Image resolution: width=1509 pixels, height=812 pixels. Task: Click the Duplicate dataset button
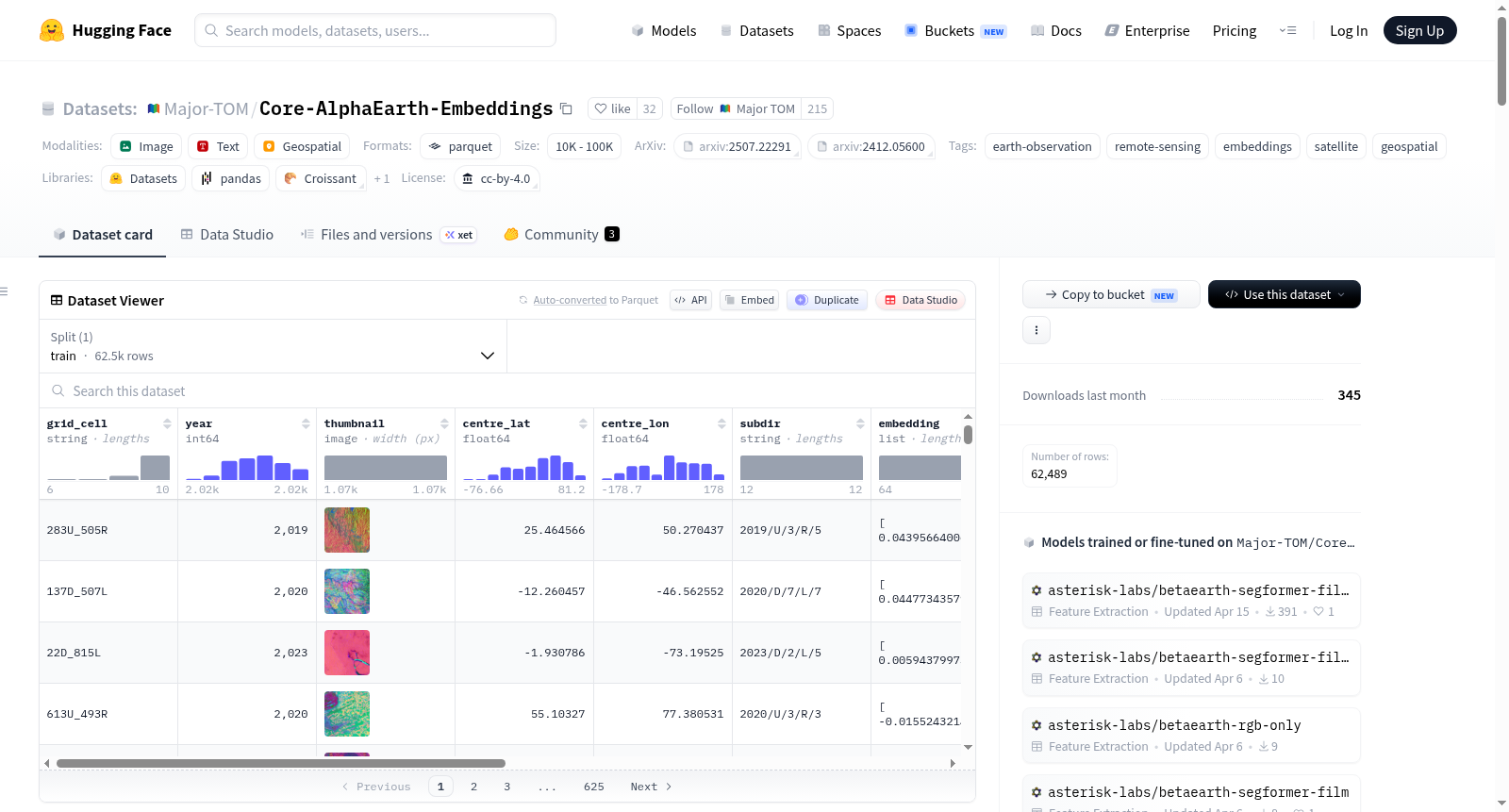[827, 300]
